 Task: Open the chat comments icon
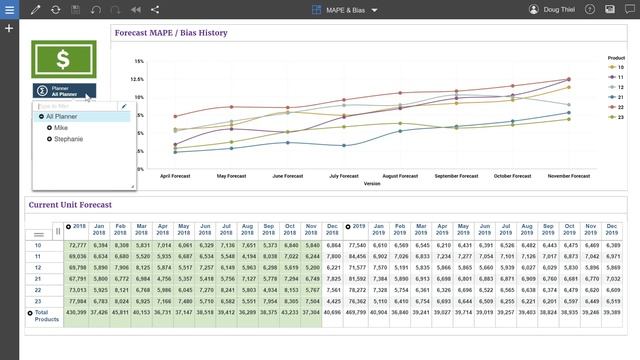pos(630,9)
